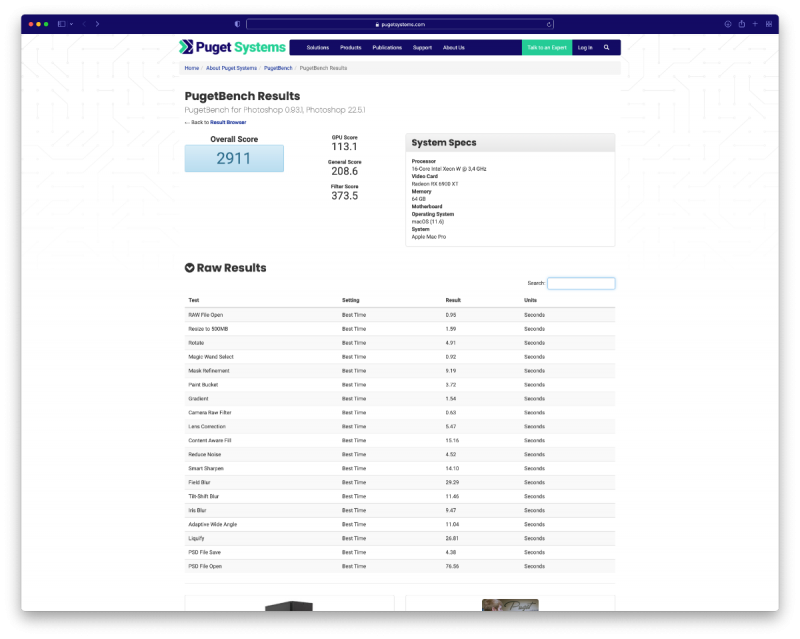Open the sidebar tab group dropdown arrow
800x639 pixels.
pos(71,24)
